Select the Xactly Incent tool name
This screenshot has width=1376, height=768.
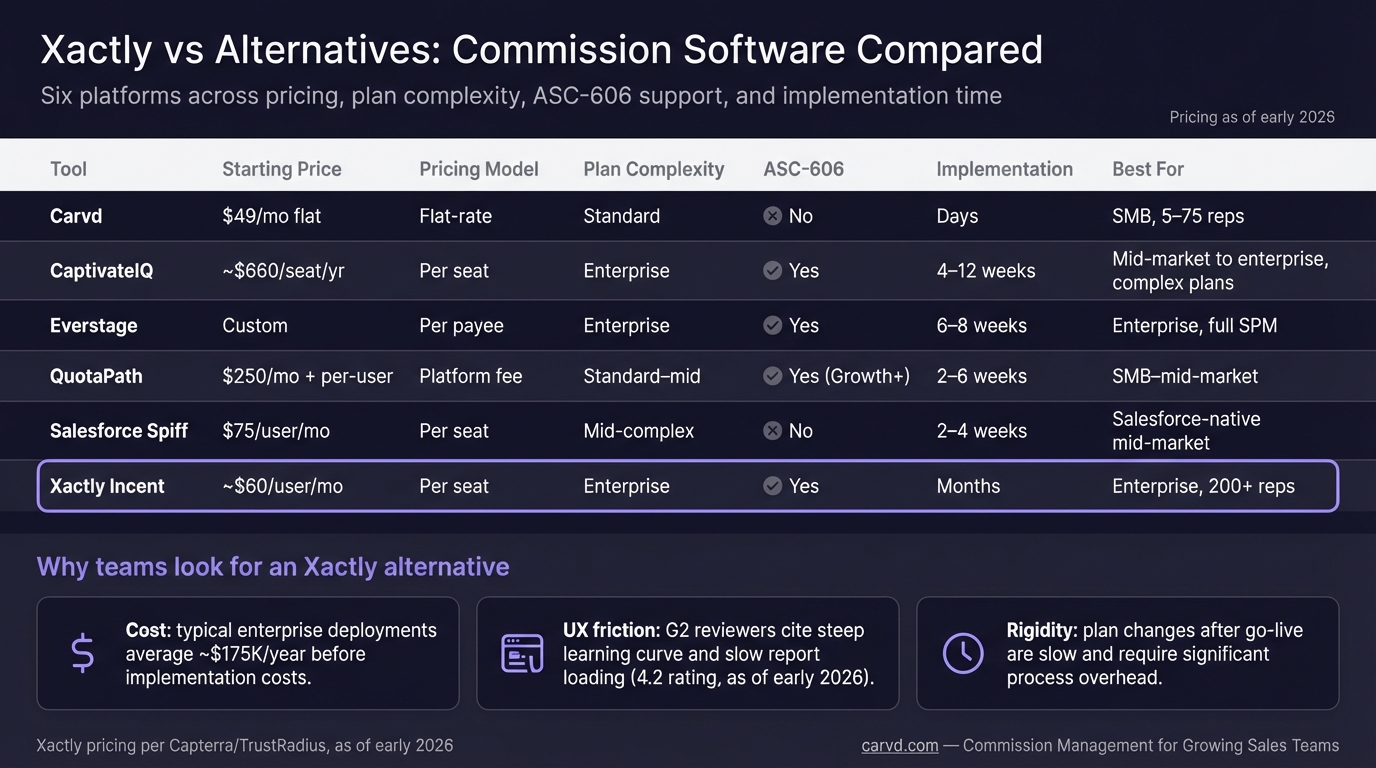point(107,486)
